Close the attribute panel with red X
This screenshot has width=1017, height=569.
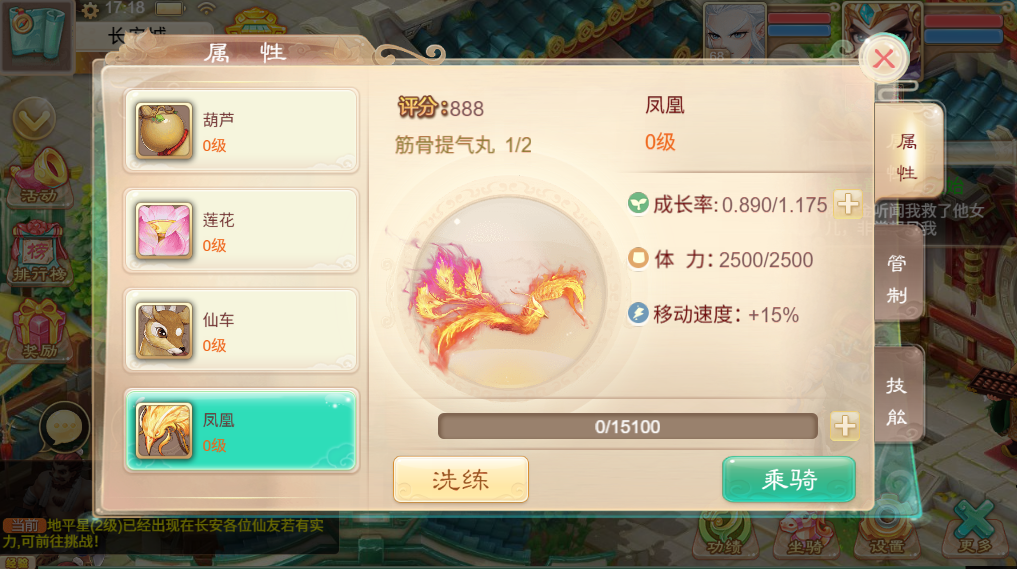pos(883,58)
